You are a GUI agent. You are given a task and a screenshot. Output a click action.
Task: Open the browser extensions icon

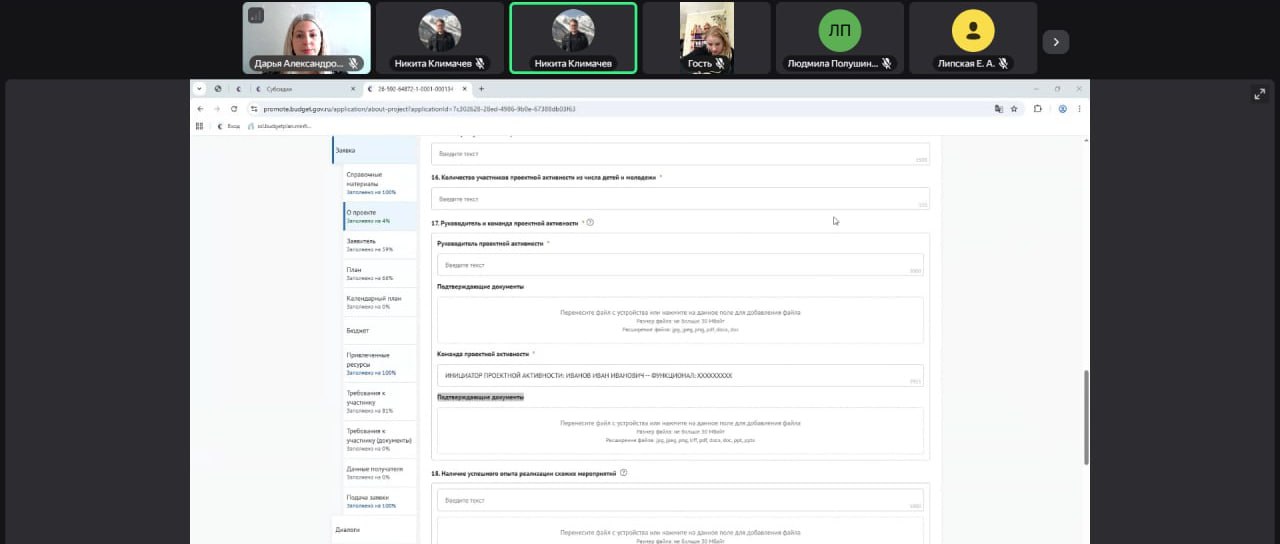pyautogui.click(x=1038, y=108)
